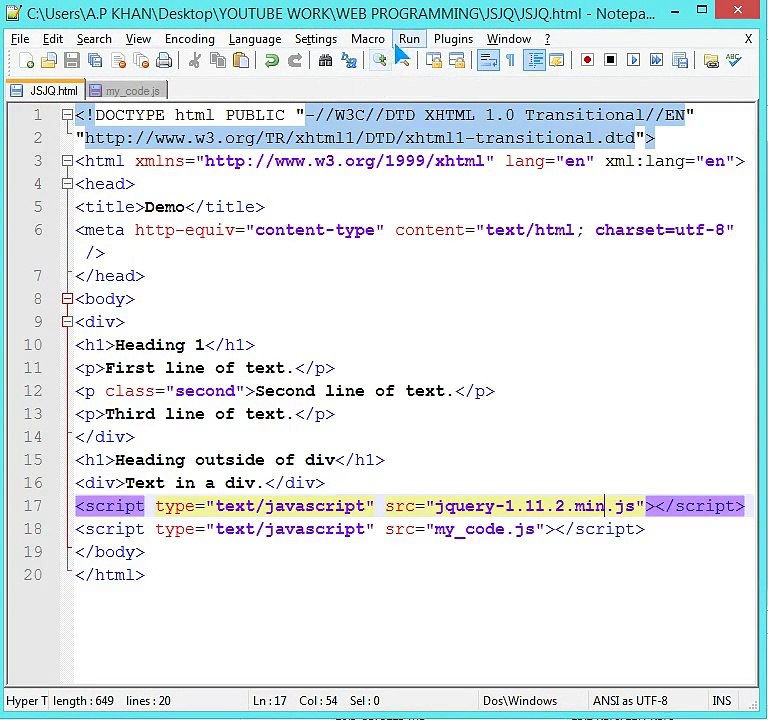Screen dimensions: 768x720
Task: Click class value 'second' on line 12
Action: click(x=205, y=391)
